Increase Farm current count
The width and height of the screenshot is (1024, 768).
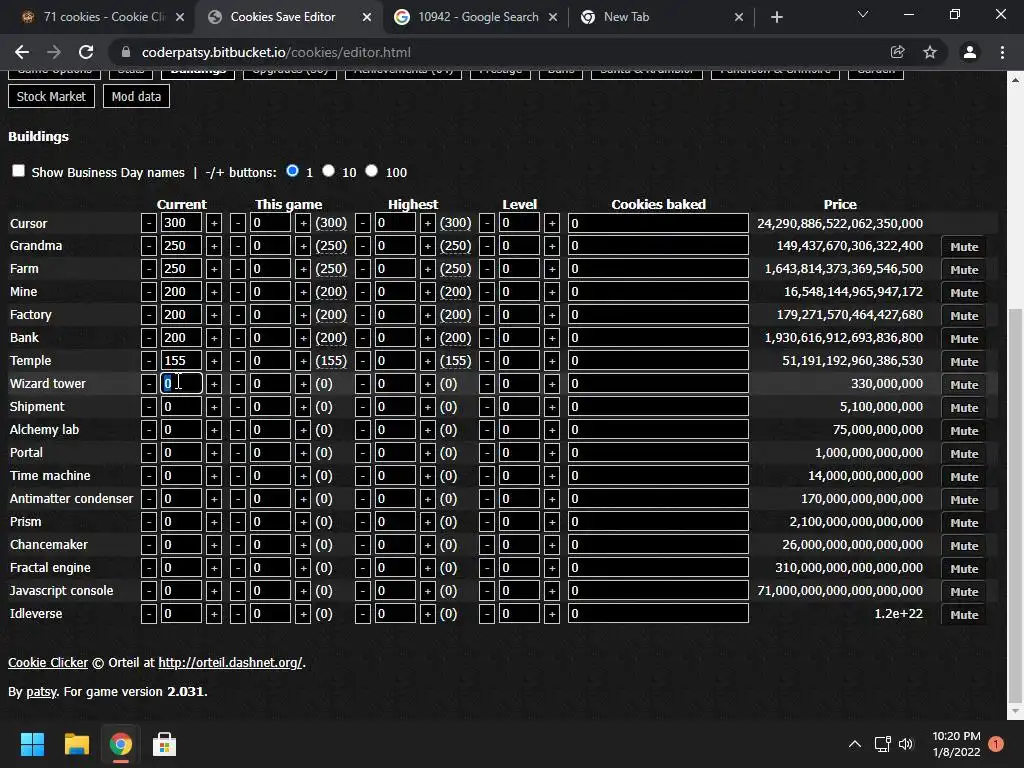(214, 269)
